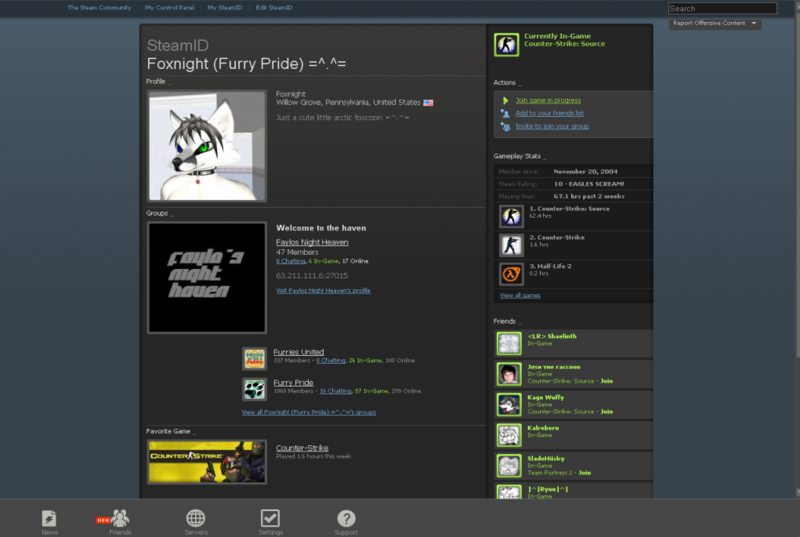Click 0 Chatting link under Furries United
This screenshot has width=800, height=537.
(331, 361)
